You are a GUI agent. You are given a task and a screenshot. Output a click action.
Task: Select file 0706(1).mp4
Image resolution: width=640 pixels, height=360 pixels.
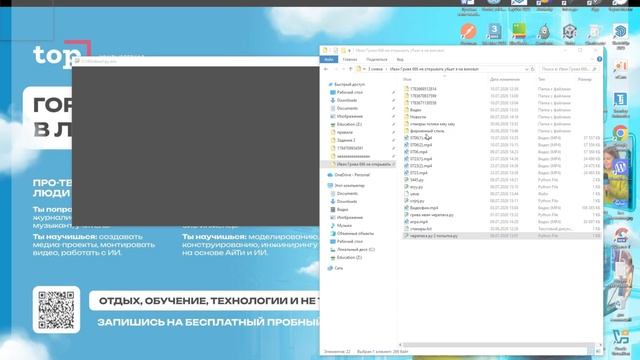point(420,138)
